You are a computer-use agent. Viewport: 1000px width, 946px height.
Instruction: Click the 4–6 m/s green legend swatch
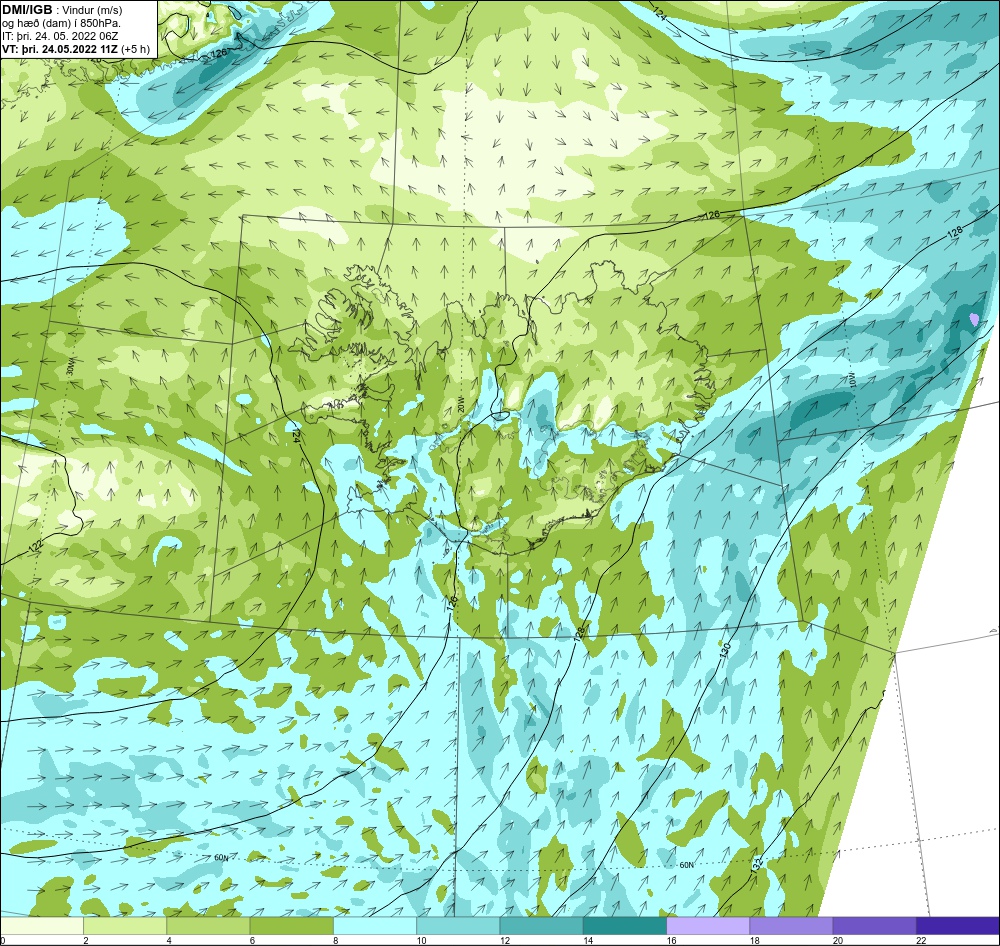click(208, 925)
